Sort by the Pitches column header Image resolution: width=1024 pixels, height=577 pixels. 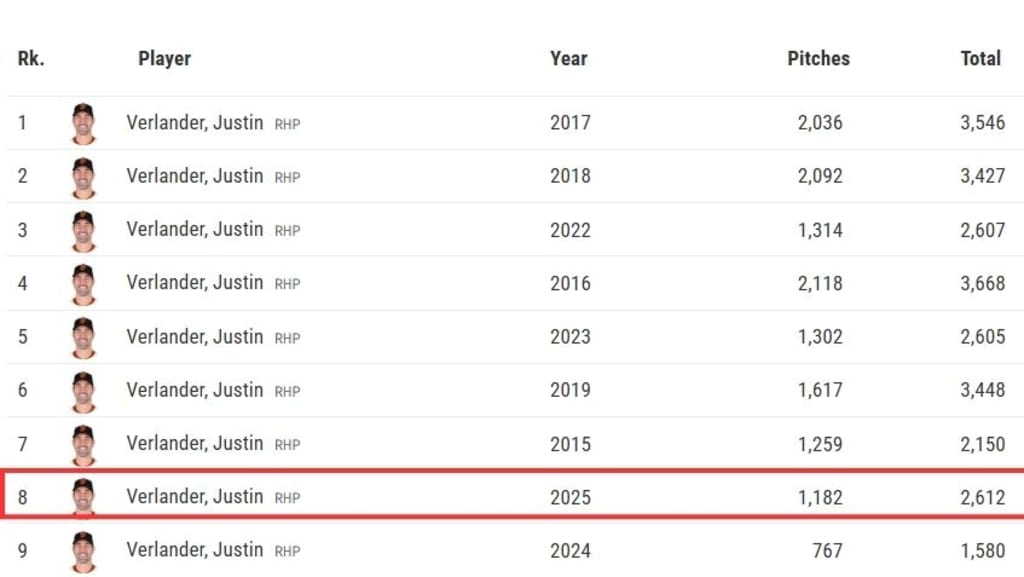point(818,59)
